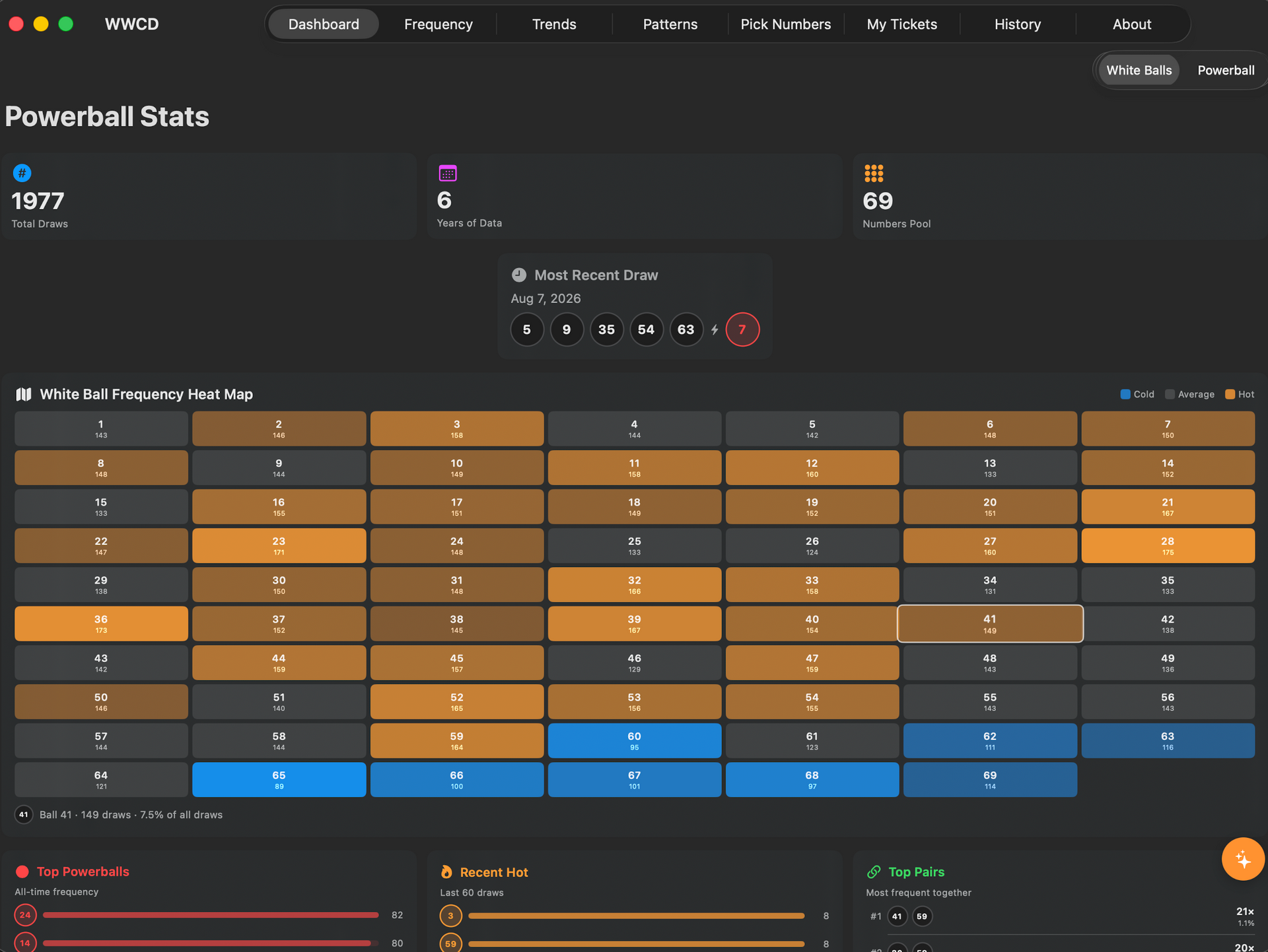Select heat map cell 23

pos(279,545)
